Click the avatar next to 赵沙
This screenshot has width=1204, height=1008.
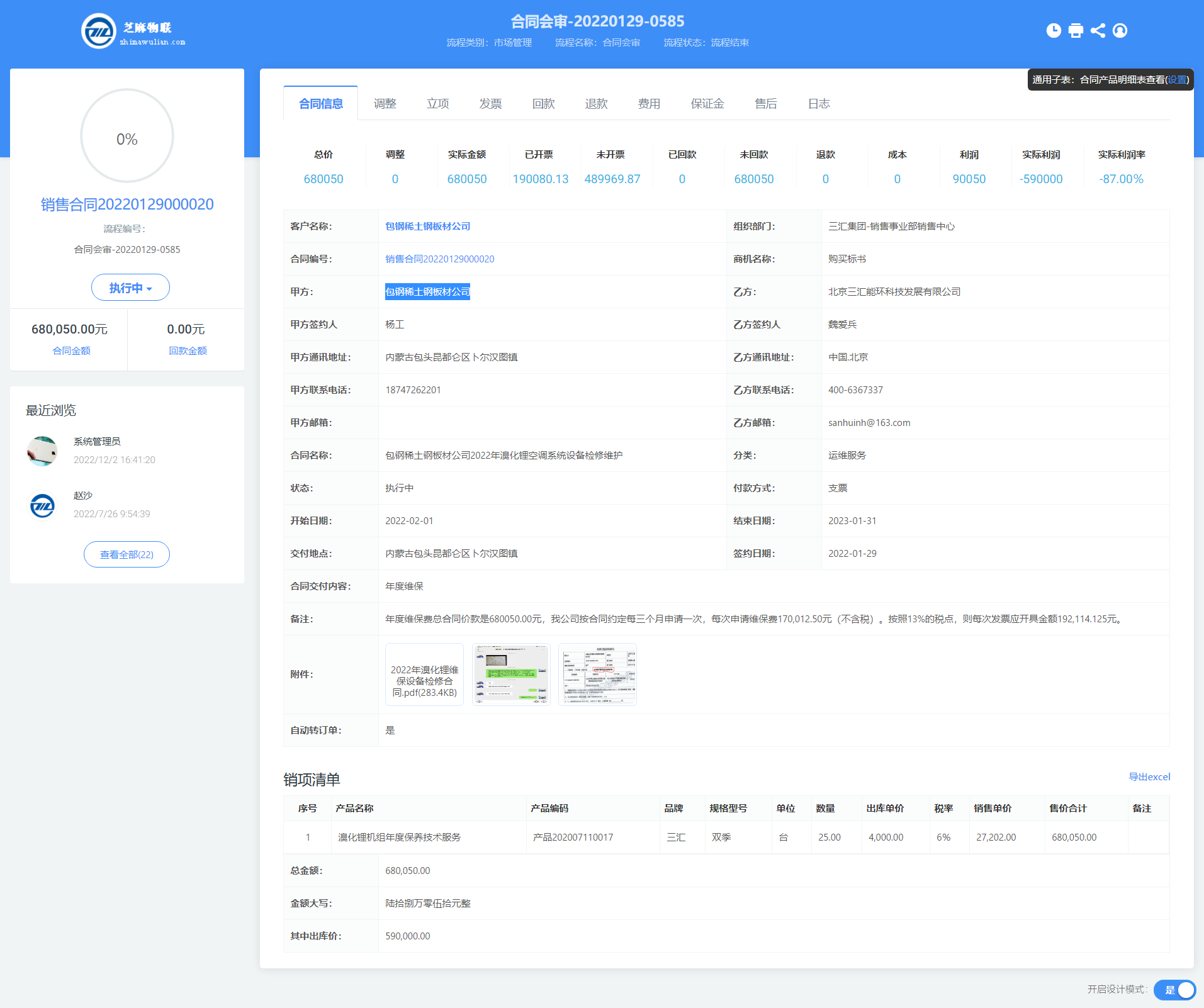(43, 505)
